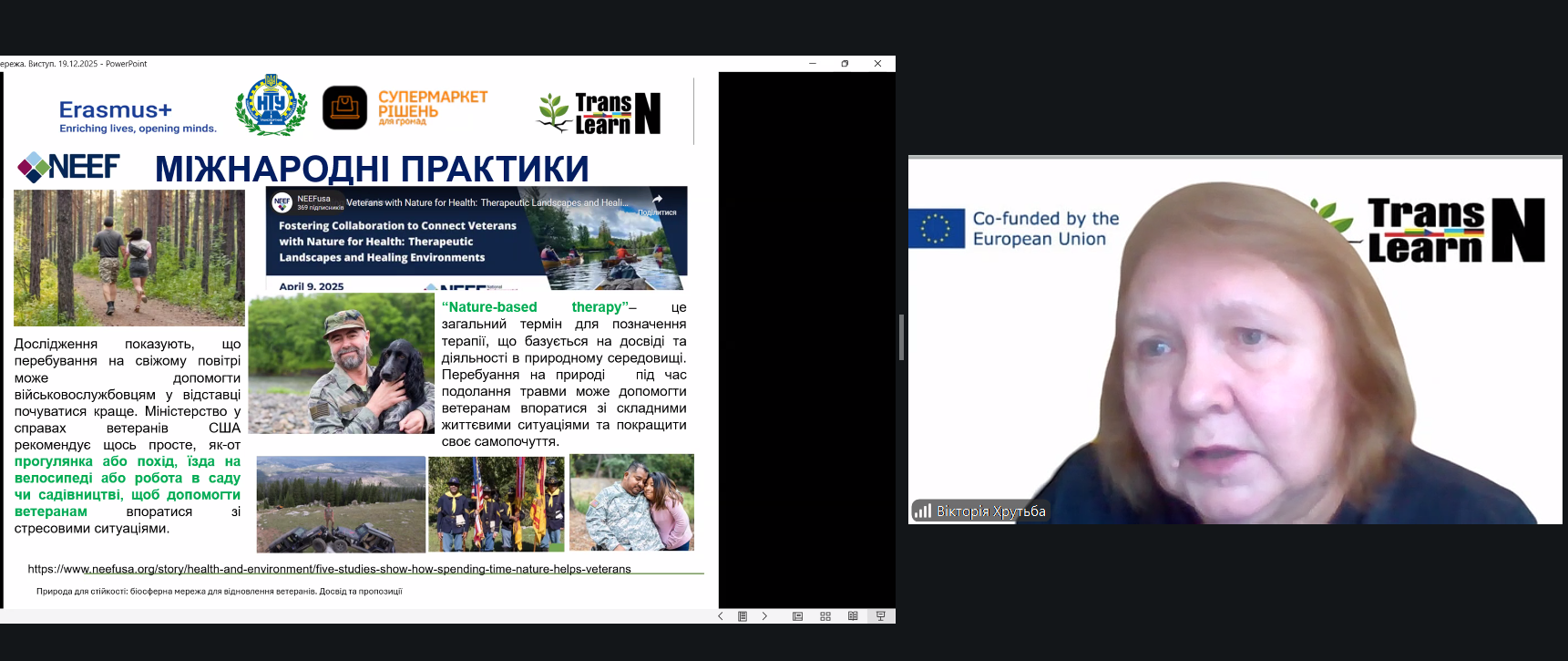Image resolution: width=1568 pixels, height=661 pixels.
Task: Open Slide Sorter grid view
Action: pos(825,616)
